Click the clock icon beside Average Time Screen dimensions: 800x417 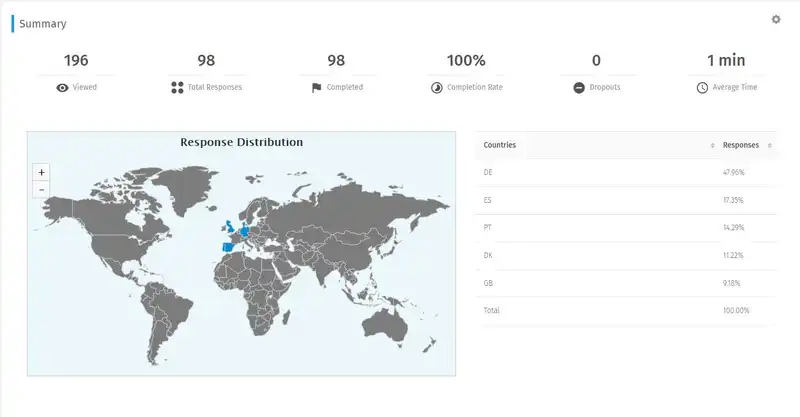pos(702,88)
